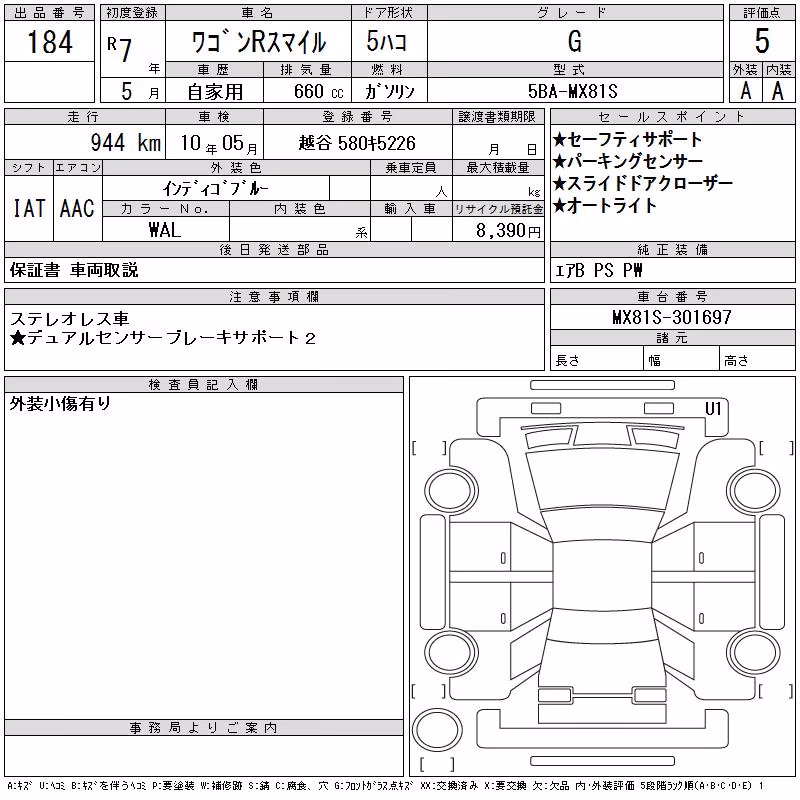Click the grade value G

575,41
